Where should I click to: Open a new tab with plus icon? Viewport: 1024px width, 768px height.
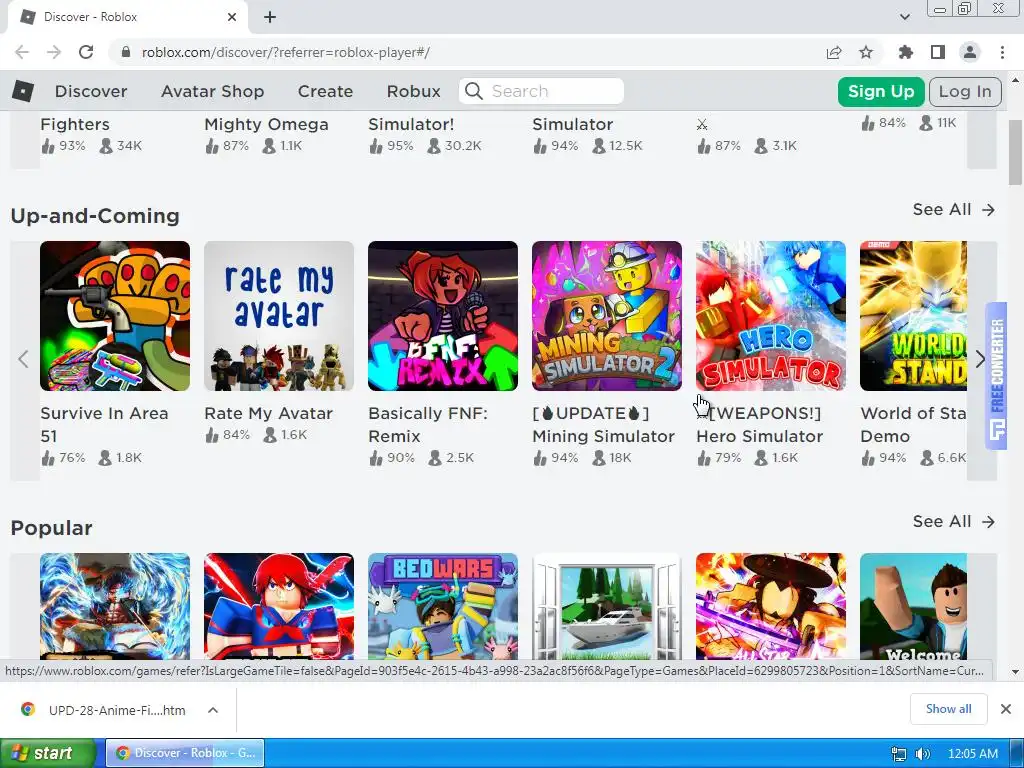270,18
